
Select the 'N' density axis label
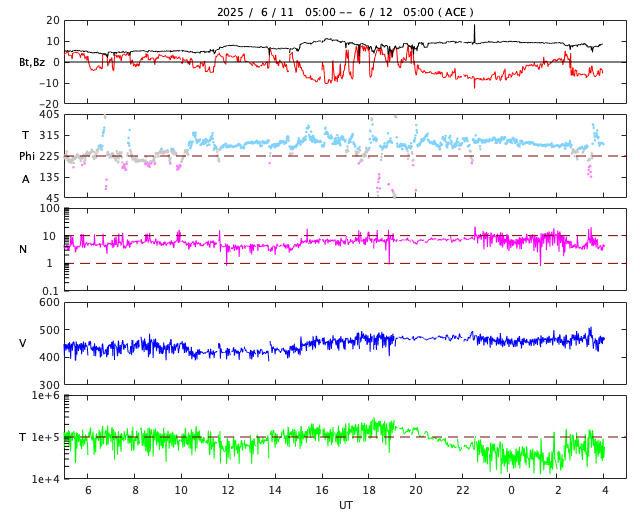pos(23,249)
